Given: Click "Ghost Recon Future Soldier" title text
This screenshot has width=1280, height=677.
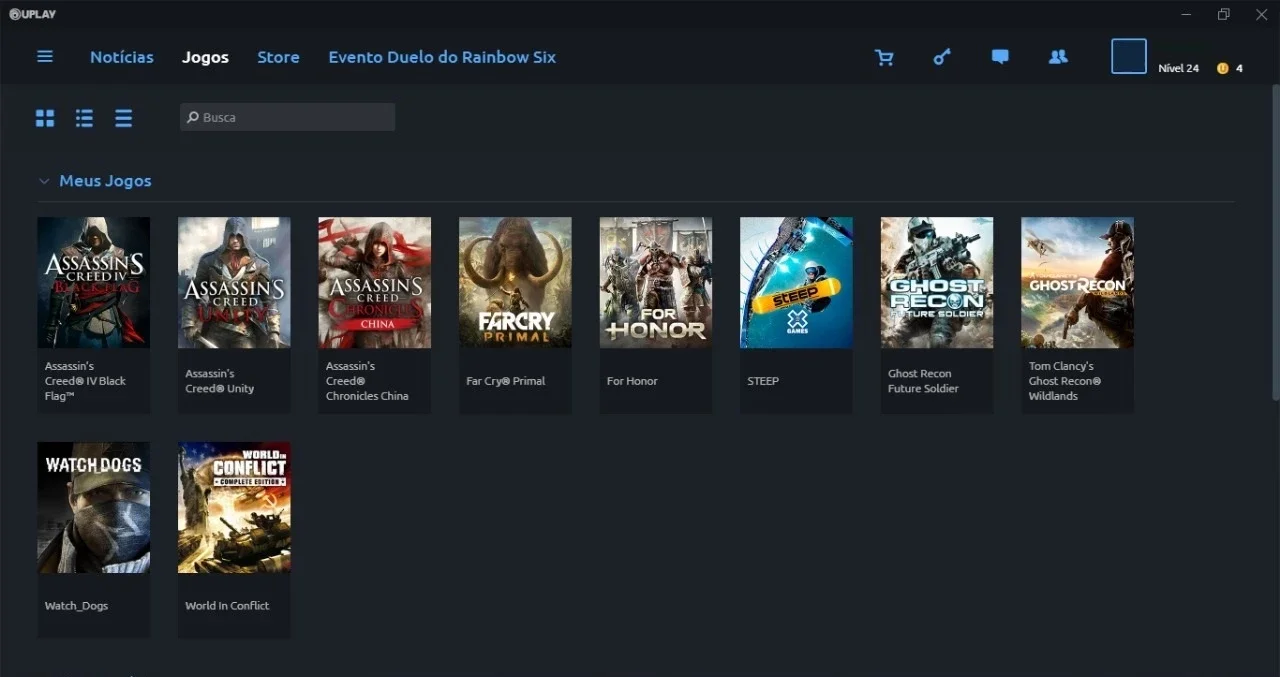Looking at the screenshot, I should coord(923,381).
